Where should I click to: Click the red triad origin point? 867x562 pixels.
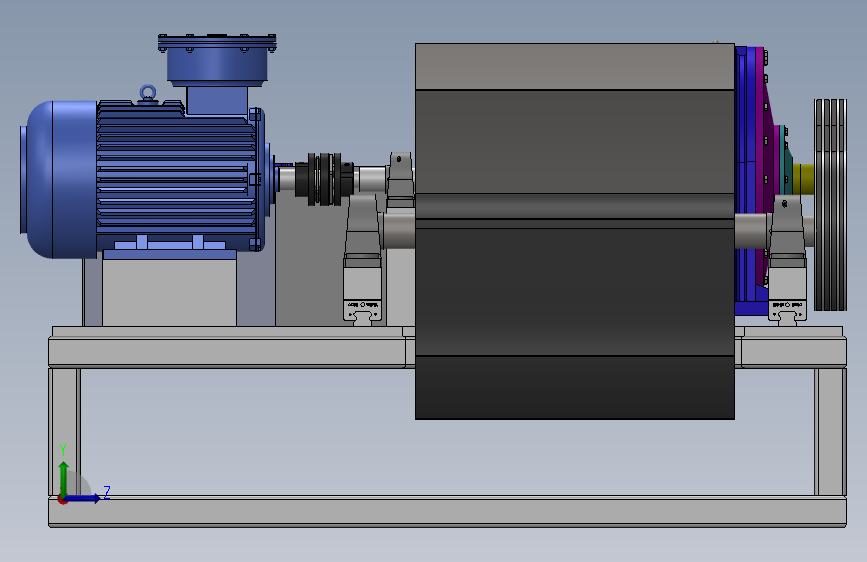(x=62, y=500)
